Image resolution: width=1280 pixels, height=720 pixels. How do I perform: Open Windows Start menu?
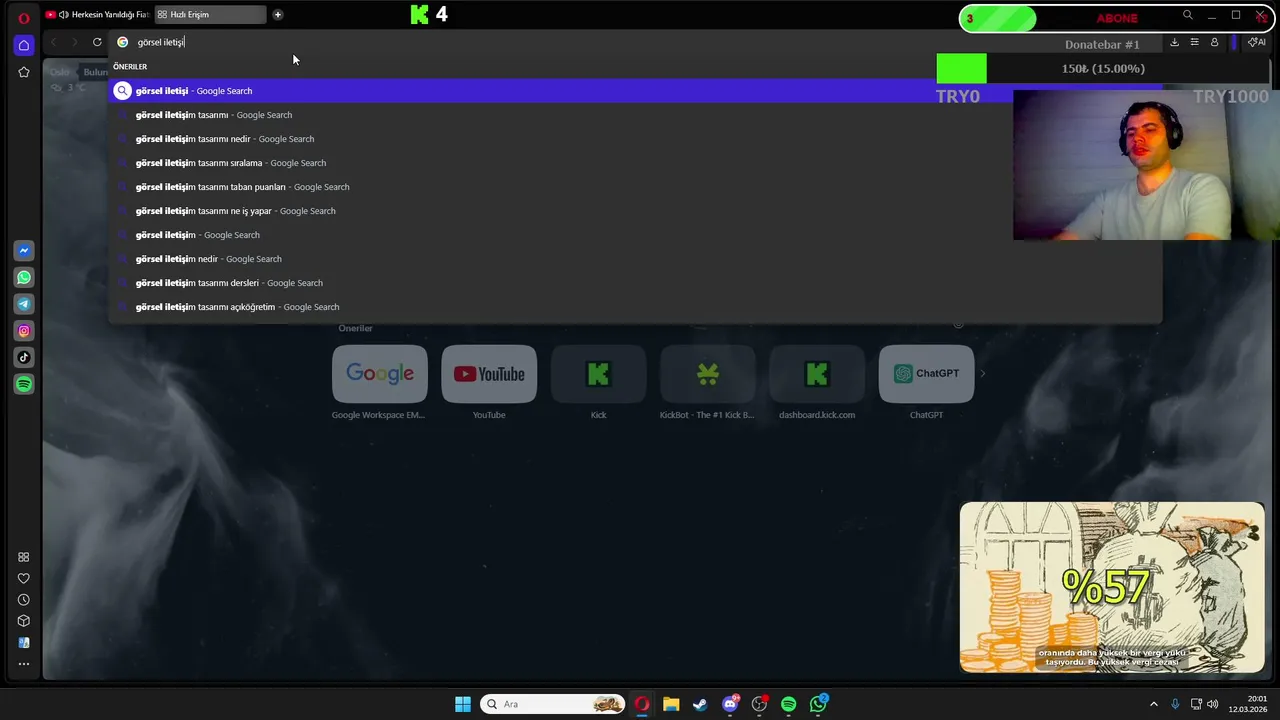click(x=463, y=704)
